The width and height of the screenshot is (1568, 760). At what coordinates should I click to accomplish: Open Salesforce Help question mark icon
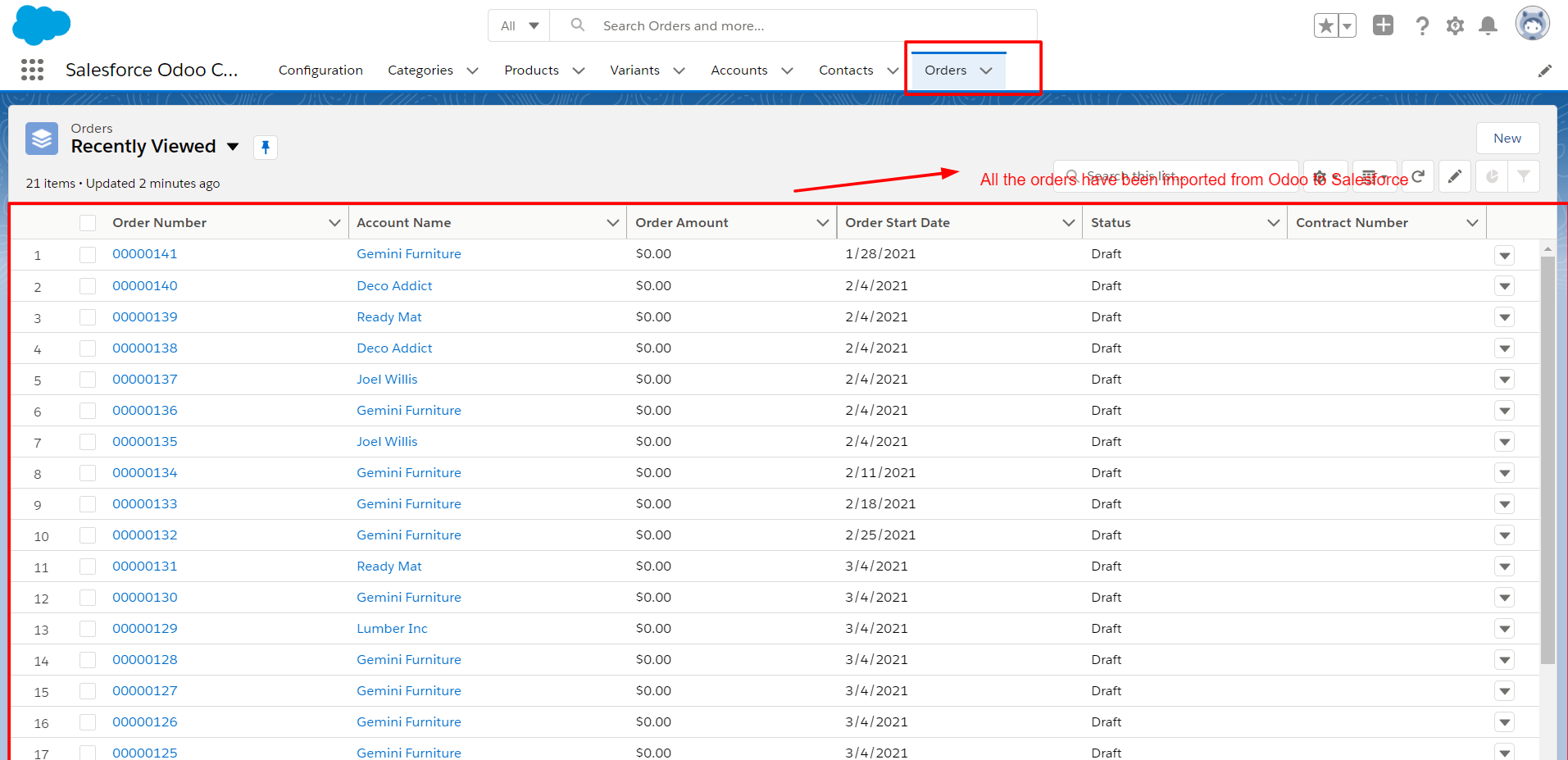pos(1423,25)
